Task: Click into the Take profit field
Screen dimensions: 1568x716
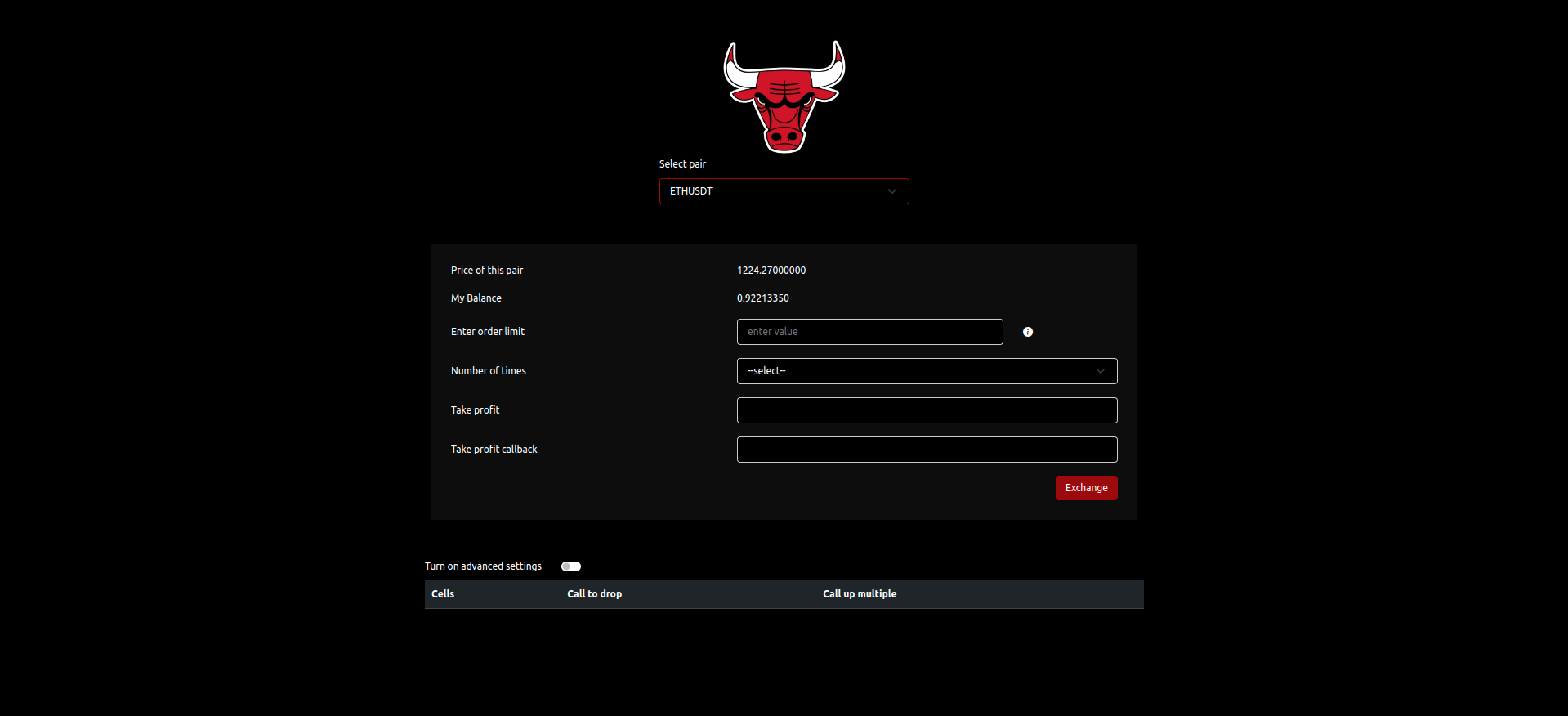Action: pos(927,410)
